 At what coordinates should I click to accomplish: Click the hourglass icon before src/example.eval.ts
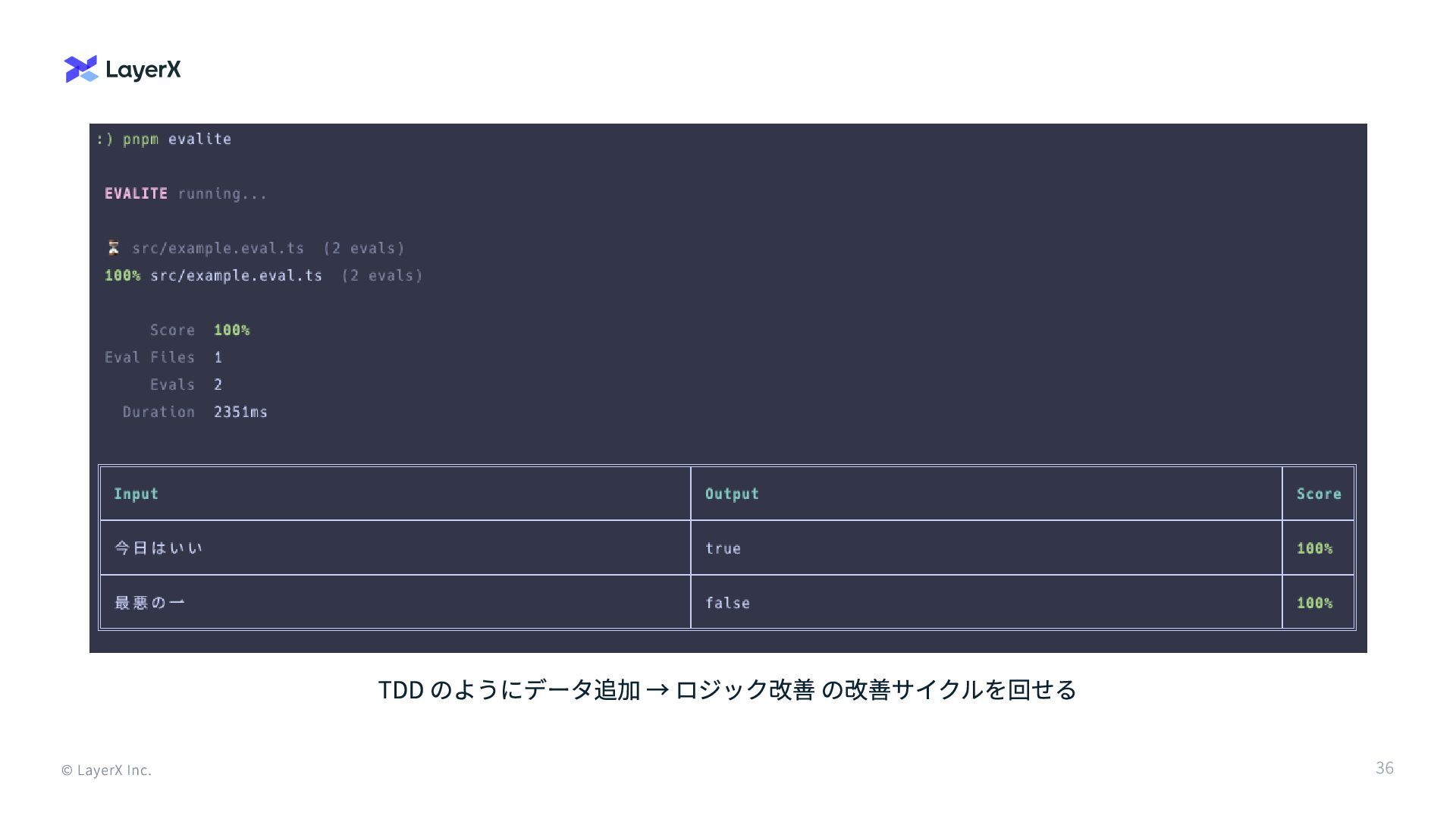click(x=113, y=248)
